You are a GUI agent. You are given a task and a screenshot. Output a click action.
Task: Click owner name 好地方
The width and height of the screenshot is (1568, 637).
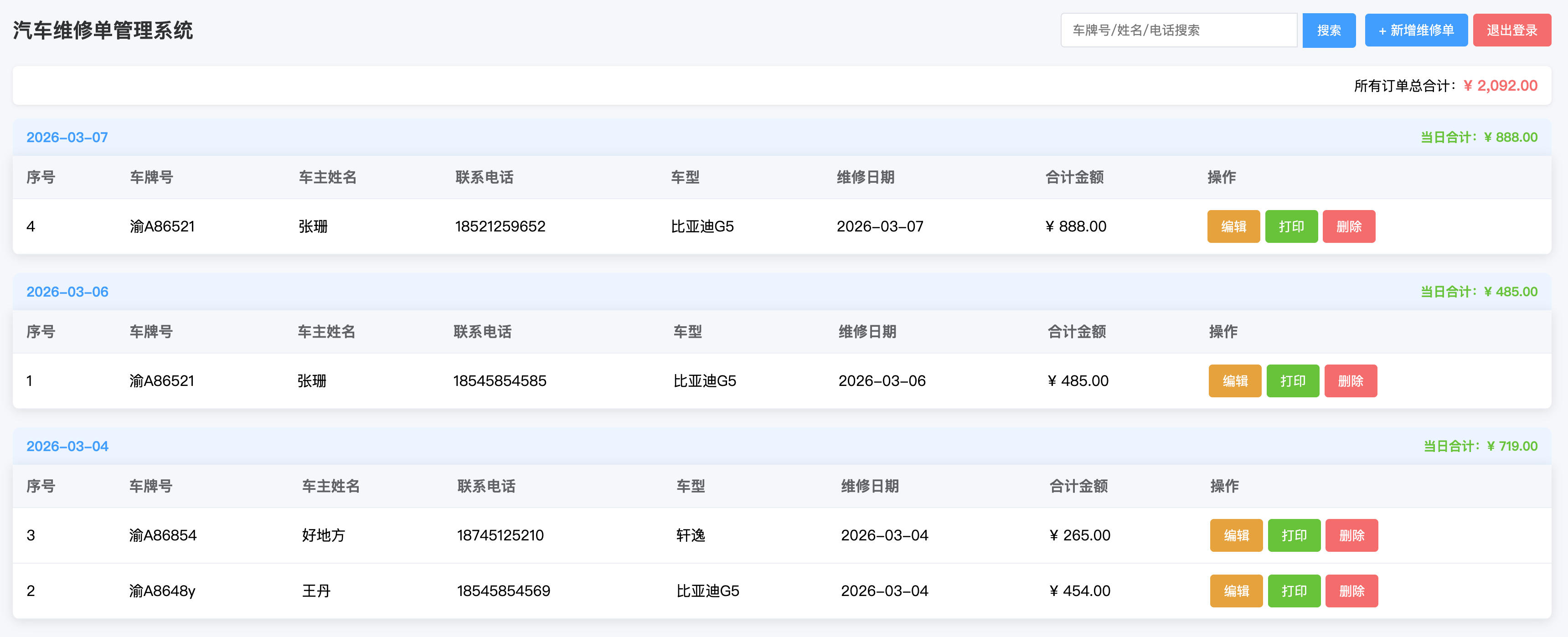(324, 535)
